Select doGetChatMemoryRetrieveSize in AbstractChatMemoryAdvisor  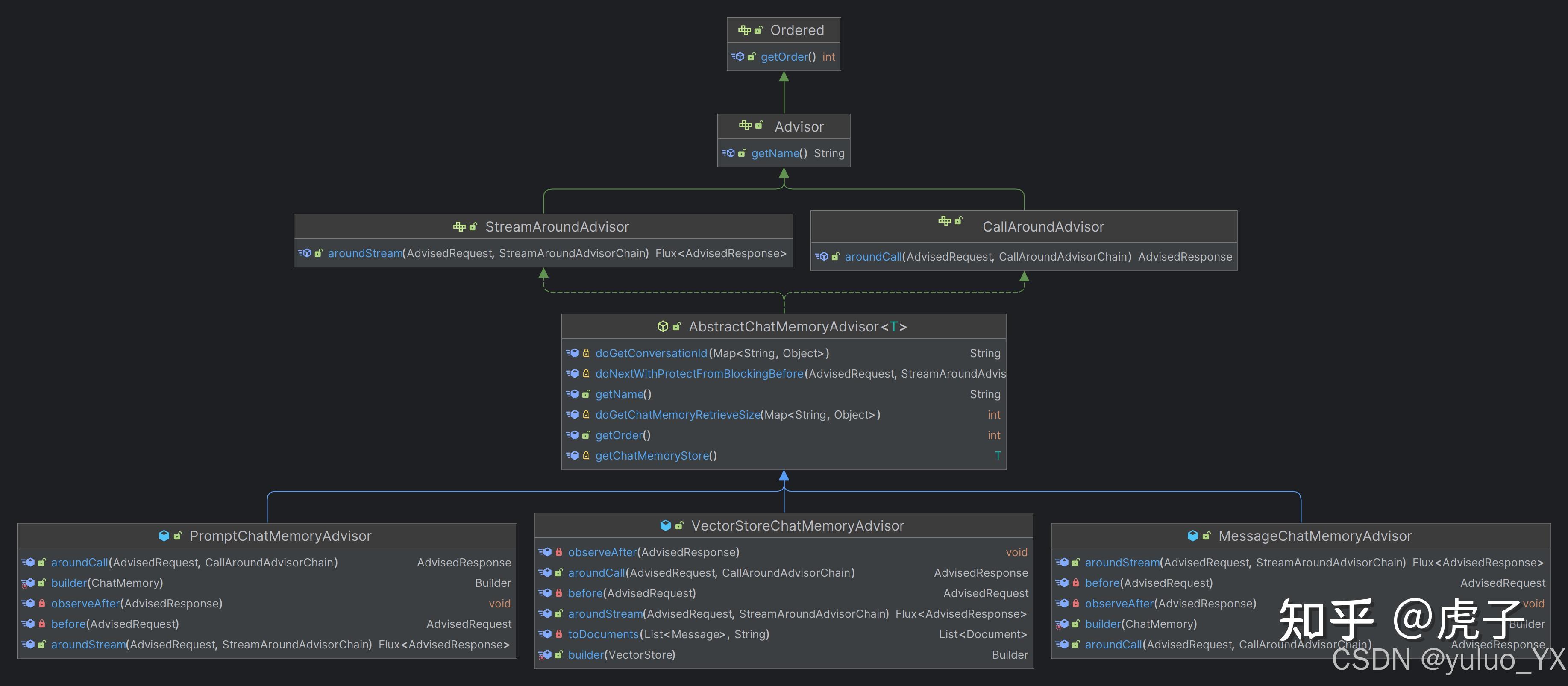click(678, 414)
